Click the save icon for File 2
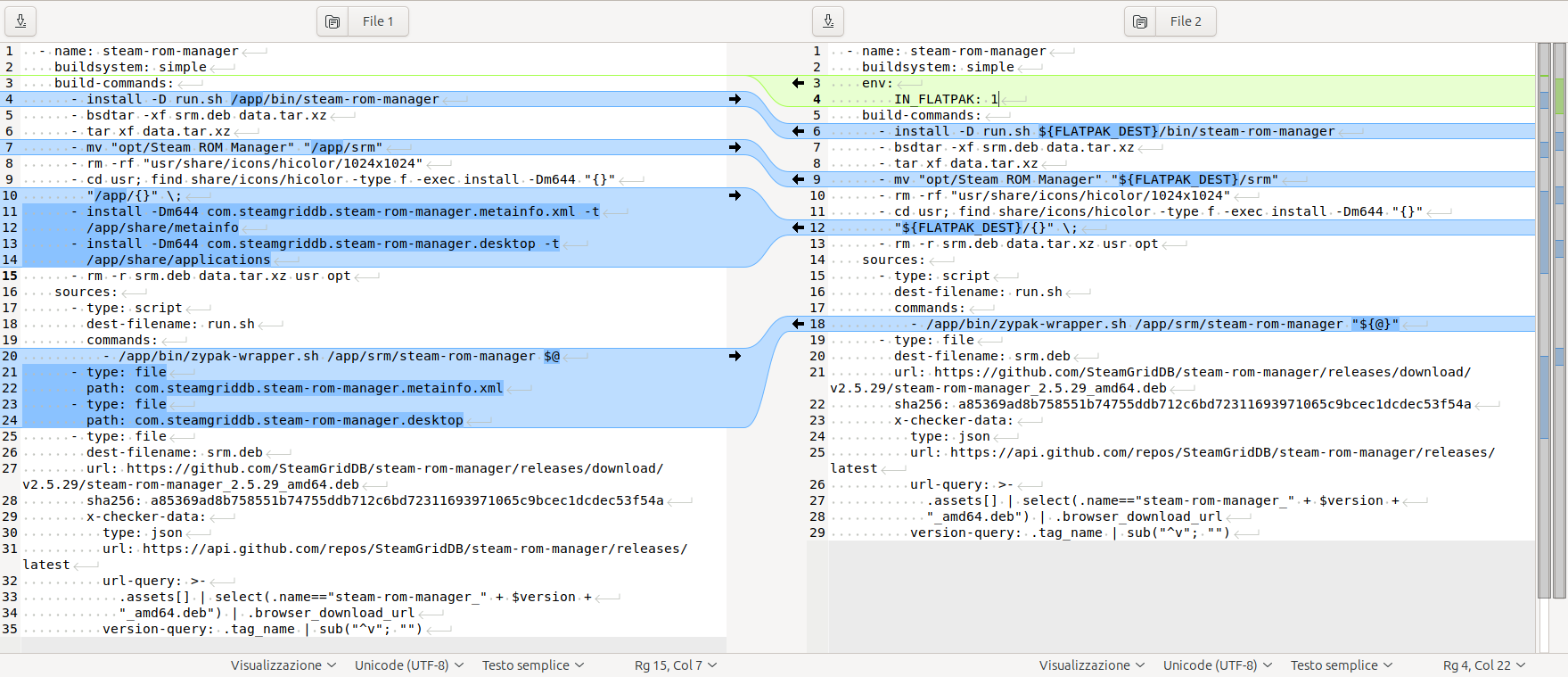Image resolution: width=1568 pixels, height=677 pixels. (828, 21)
